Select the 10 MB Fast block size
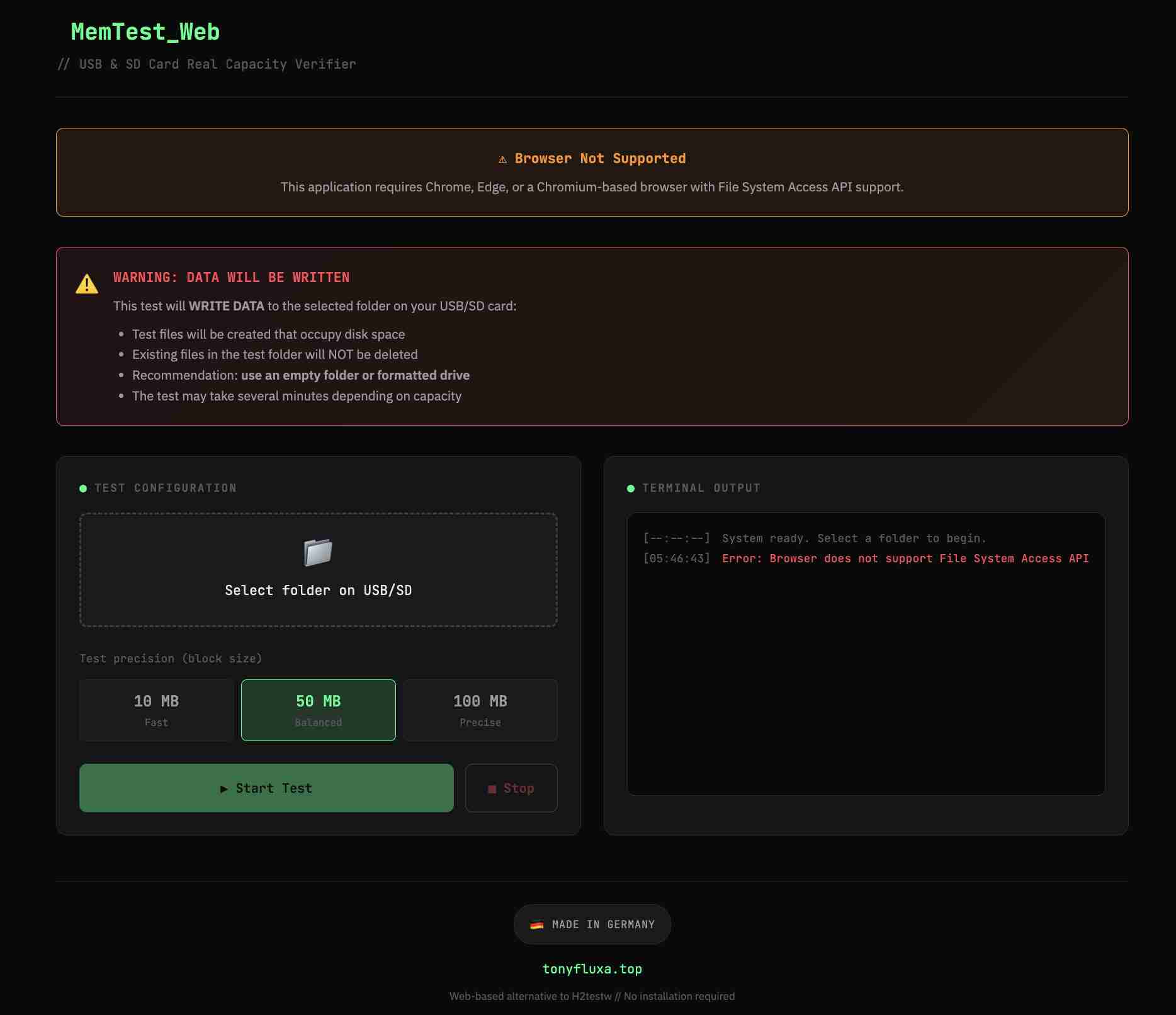1176x1015 pixels. [x=156, y=710]
